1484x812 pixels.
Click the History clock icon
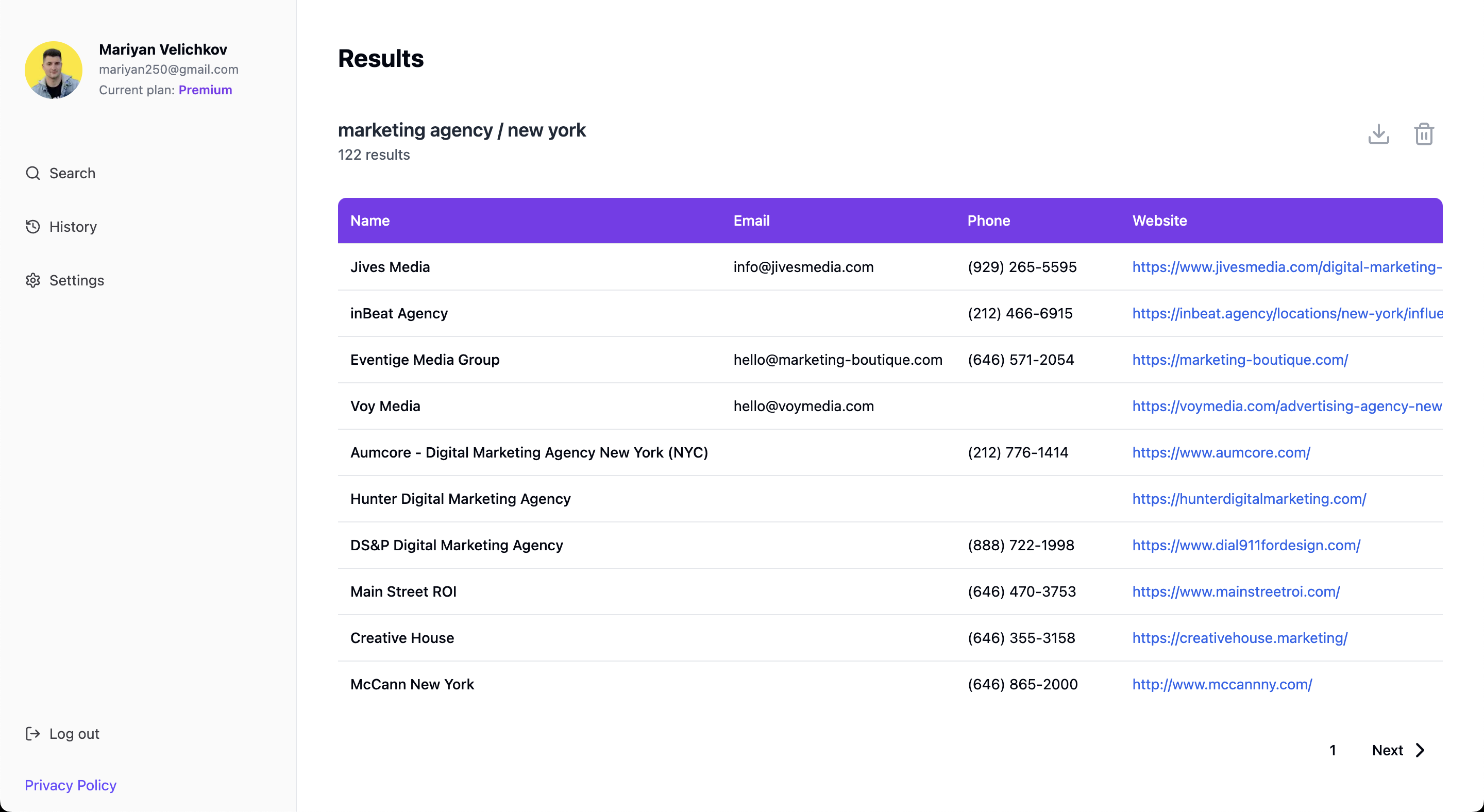33,227
